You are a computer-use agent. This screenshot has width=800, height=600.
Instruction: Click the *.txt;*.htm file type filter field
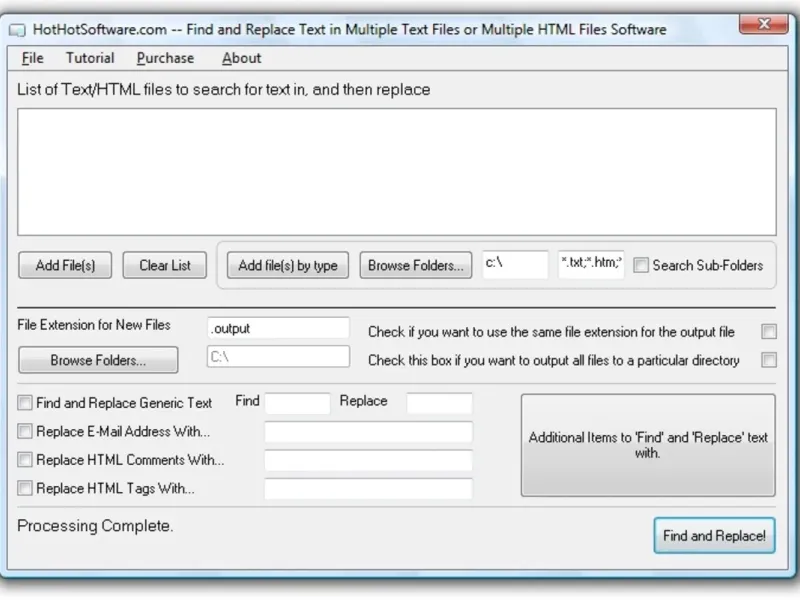591,264
